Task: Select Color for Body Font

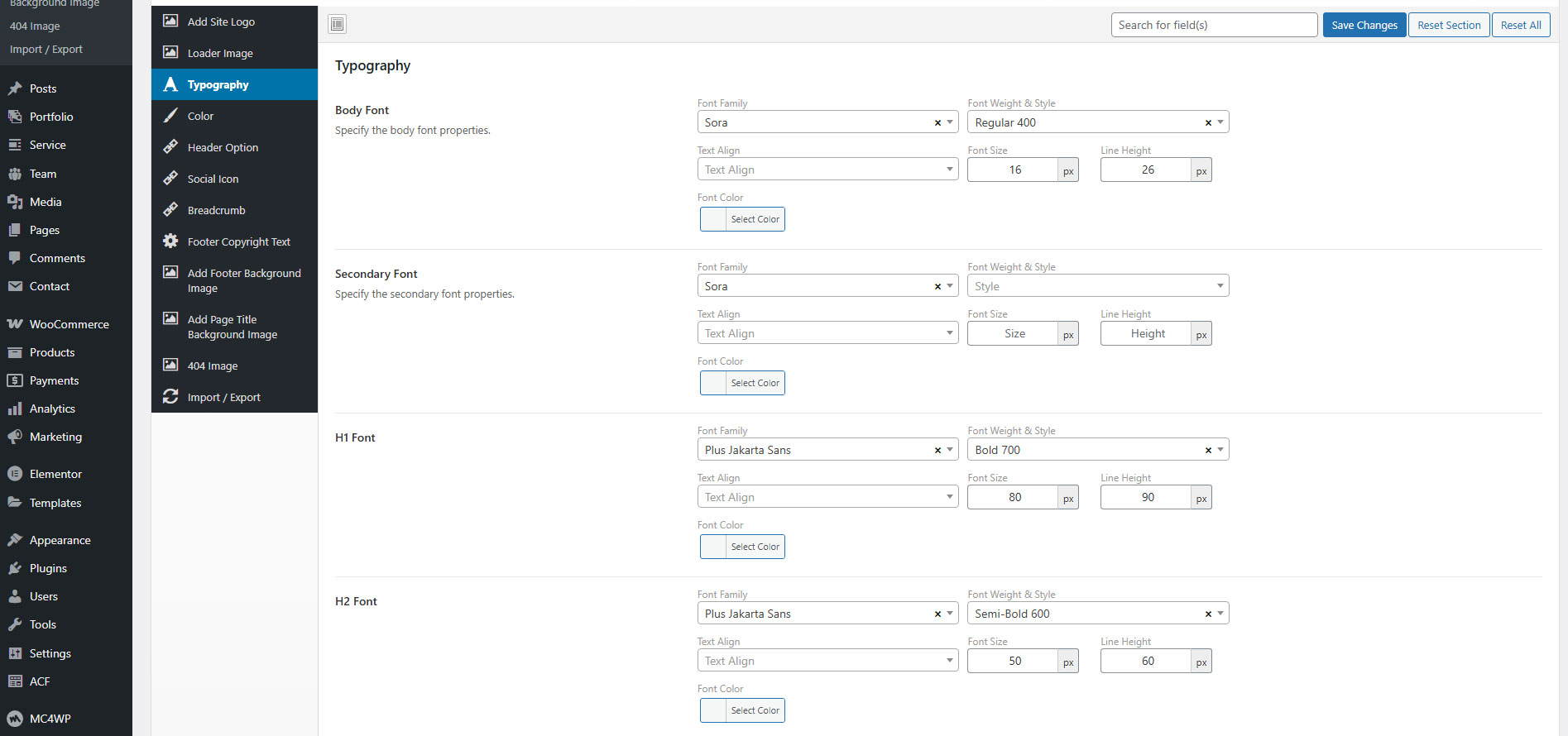Action: pos(742,219)
